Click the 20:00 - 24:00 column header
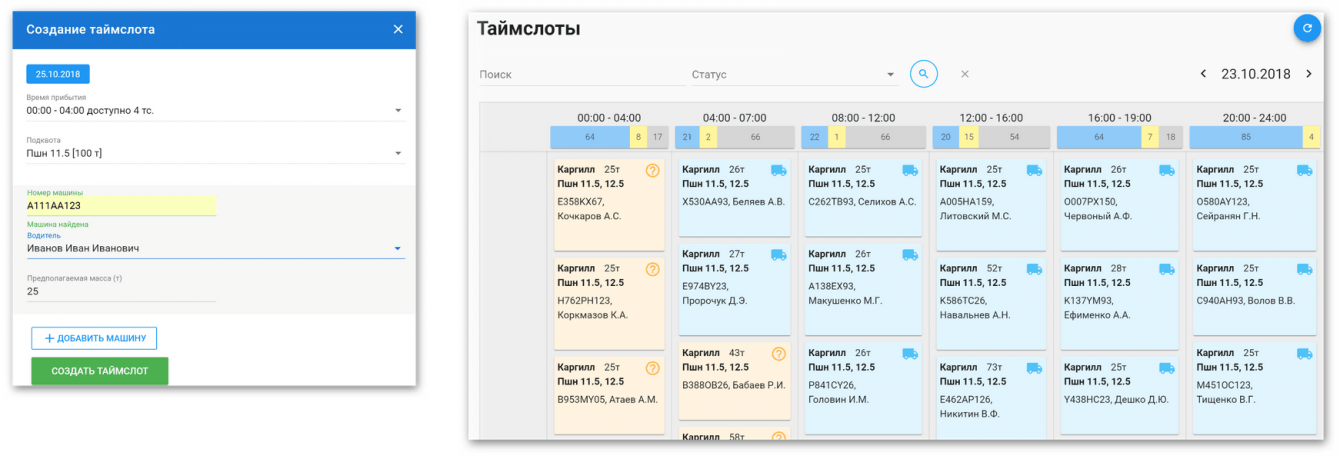This screenshot has height=469, width=1340. 1254,118
